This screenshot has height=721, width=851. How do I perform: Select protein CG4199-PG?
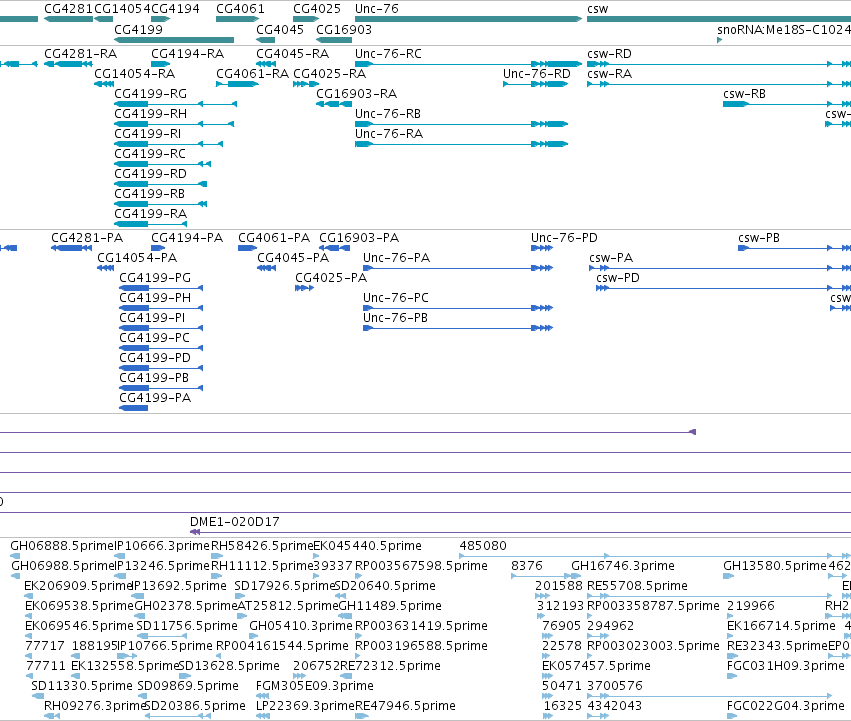pos(155,278)
